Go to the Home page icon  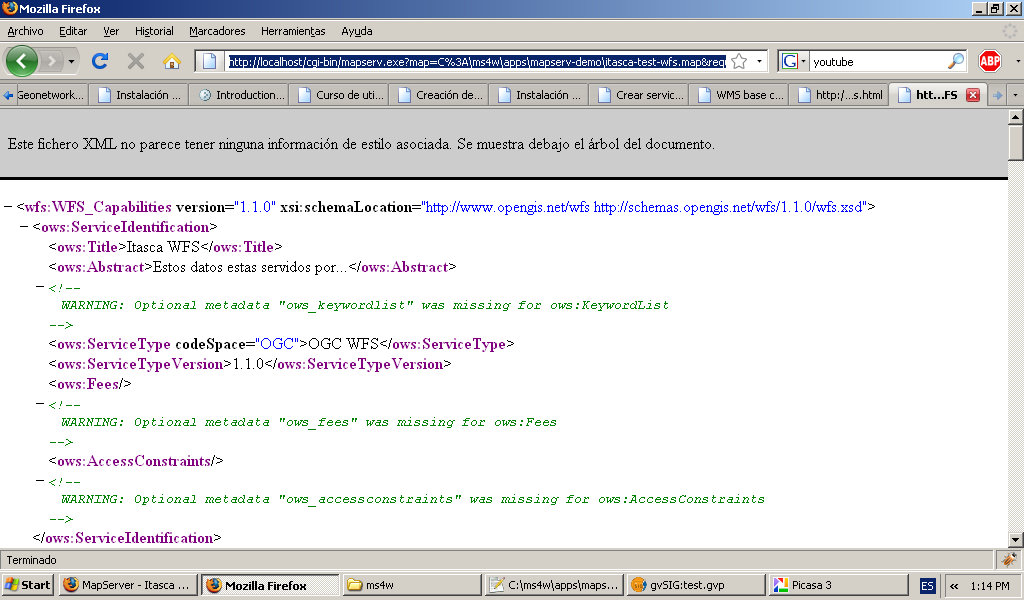coord(171,61)
